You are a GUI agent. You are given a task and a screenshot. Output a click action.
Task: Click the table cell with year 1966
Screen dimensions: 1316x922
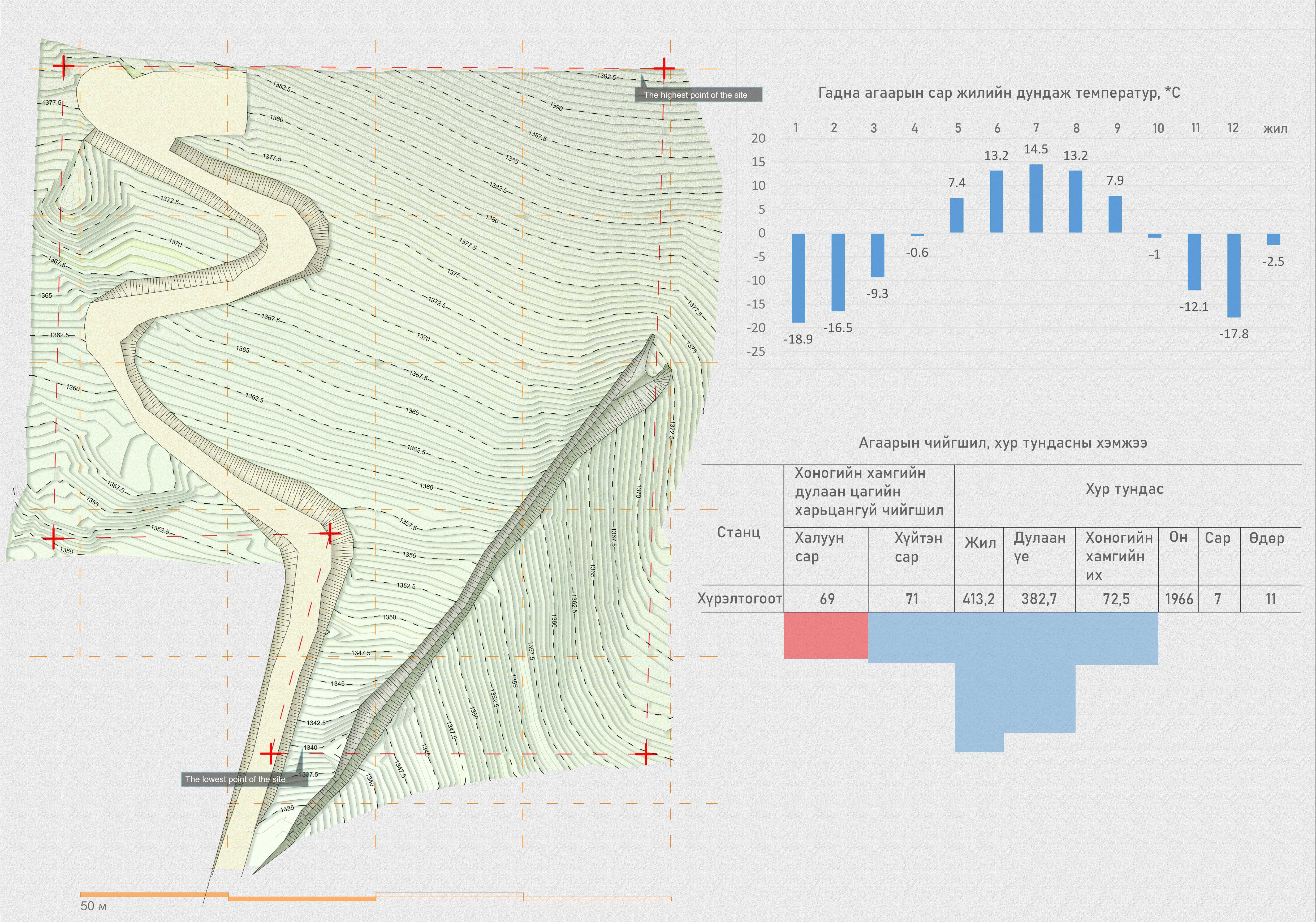1179,599
